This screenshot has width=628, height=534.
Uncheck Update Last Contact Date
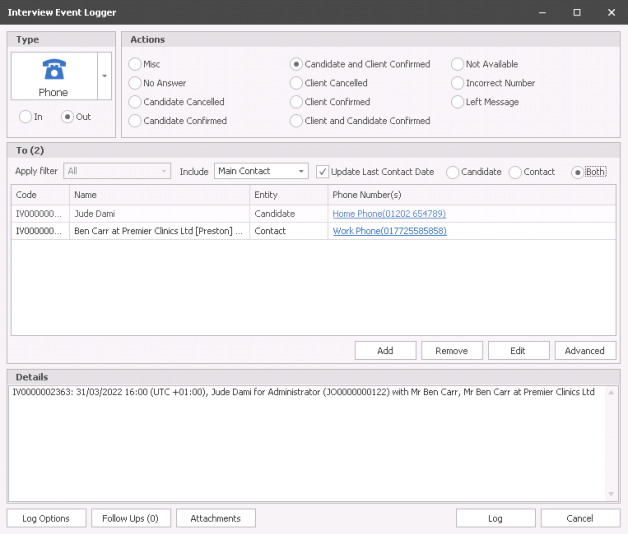coord(322,172)
